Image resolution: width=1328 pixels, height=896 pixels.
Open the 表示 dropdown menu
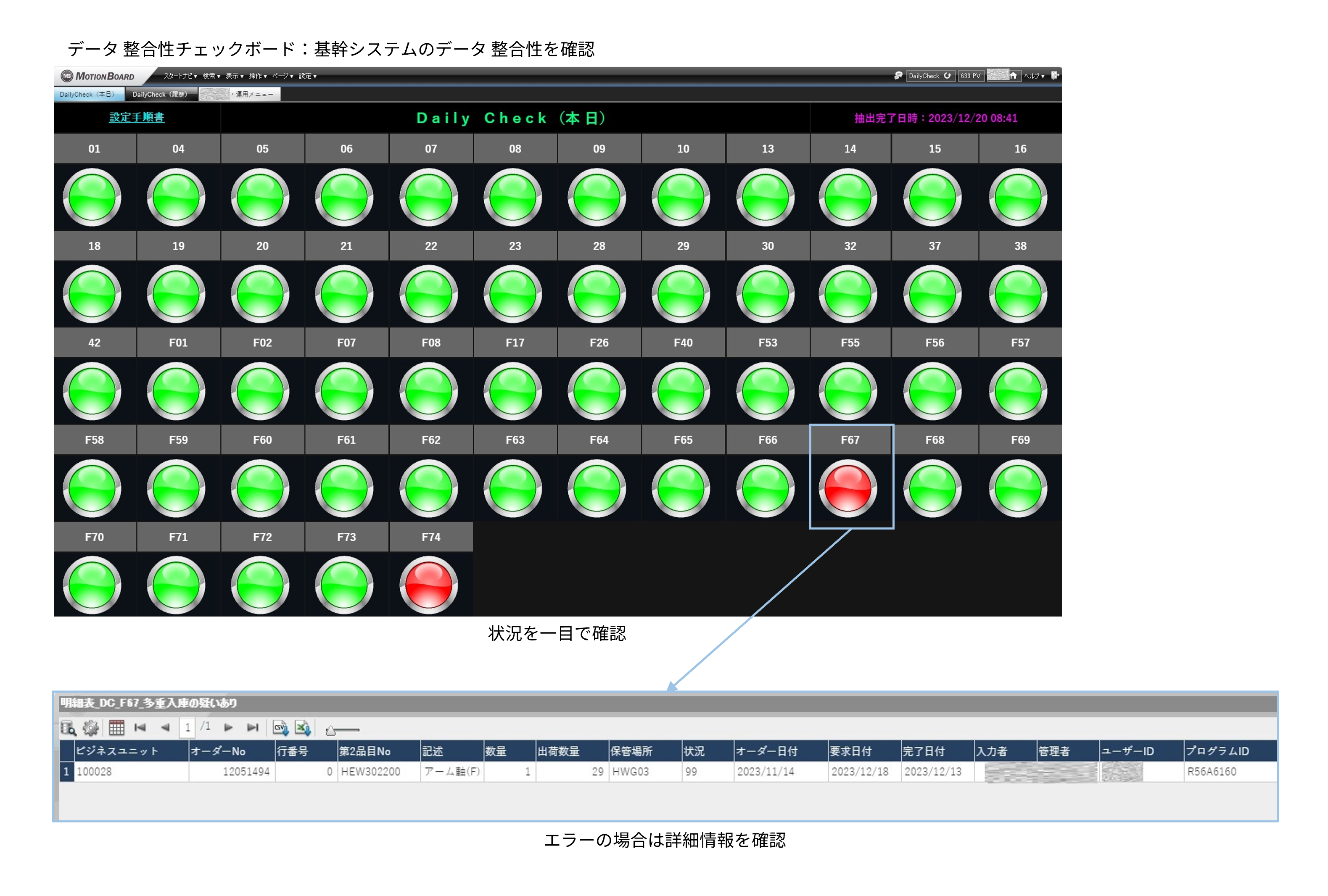coord(234,75)
